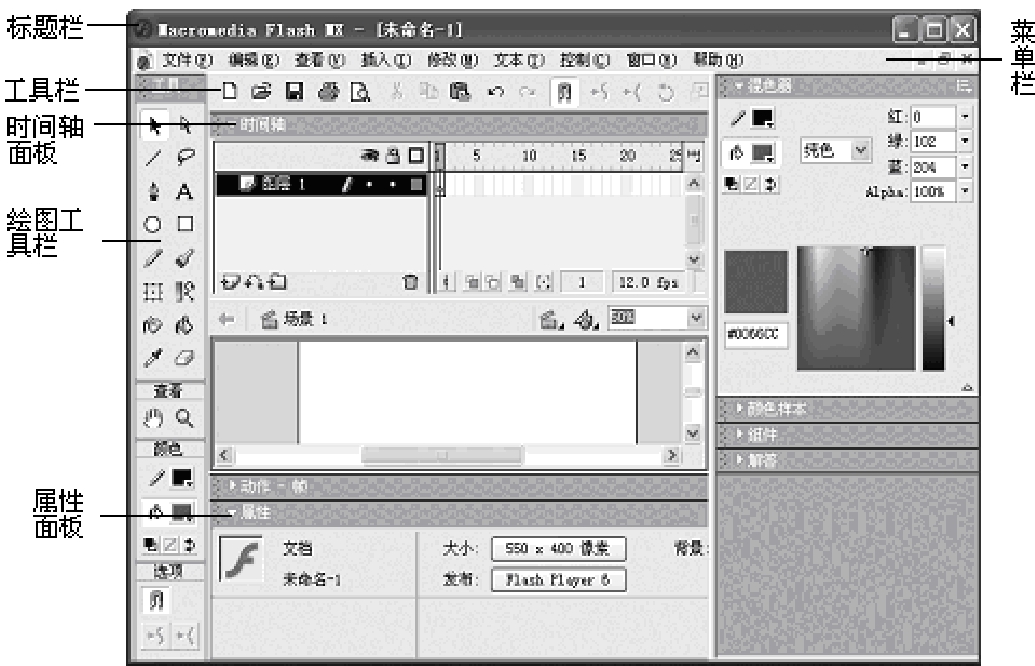The image size is (1035, 666).
Task: Open the stage zoom percentage dropdown
Action: coord(696,318)
